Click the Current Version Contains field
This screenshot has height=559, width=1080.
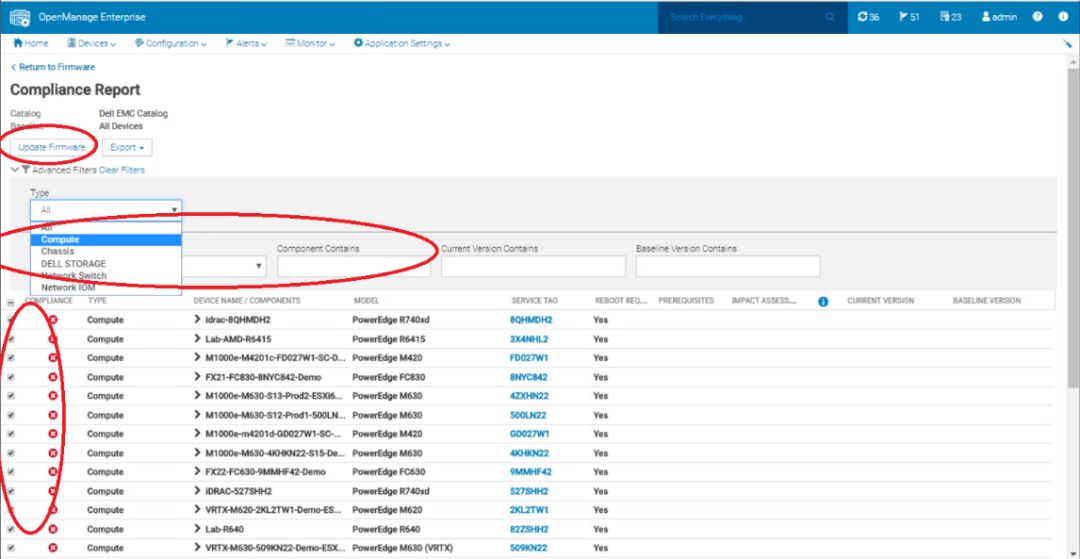pyautogui.click(x=533, y=266)
